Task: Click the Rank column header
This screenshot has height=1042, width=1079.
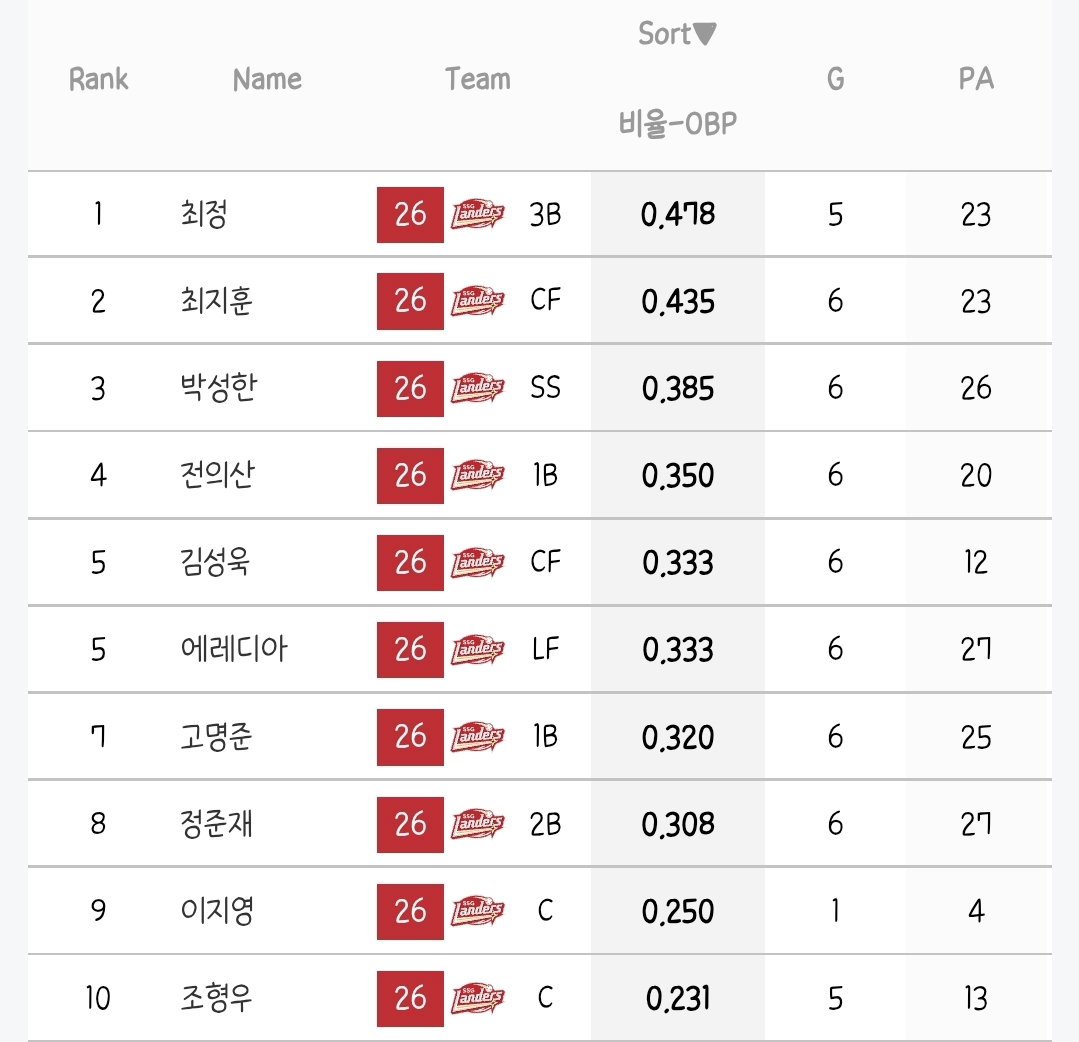Action: pyautogui.click(x=98, y=78)
